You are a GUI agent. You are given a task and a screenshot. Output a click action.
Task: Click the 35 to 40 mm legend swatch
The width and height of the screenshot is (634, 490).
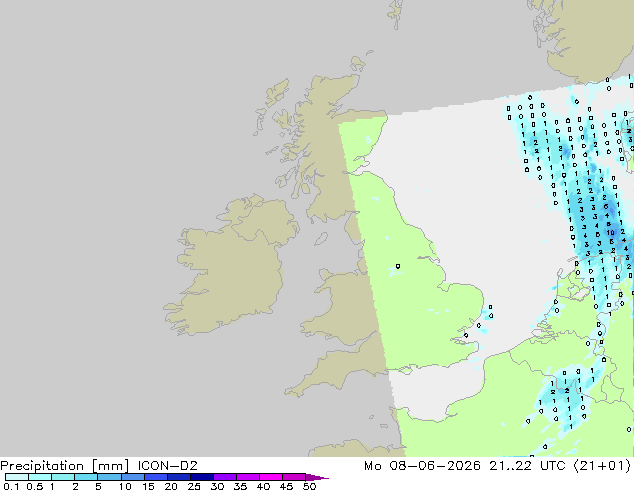point(247,477)
